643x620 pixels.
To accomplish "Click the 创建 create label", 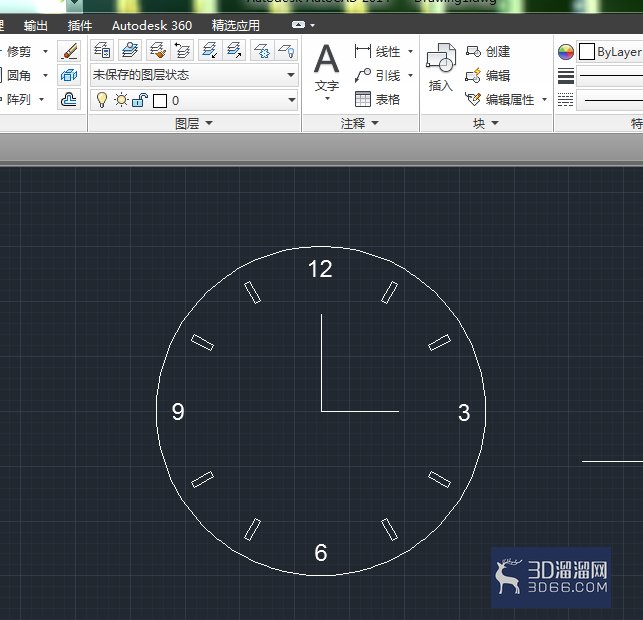I will tap(498, 52).
